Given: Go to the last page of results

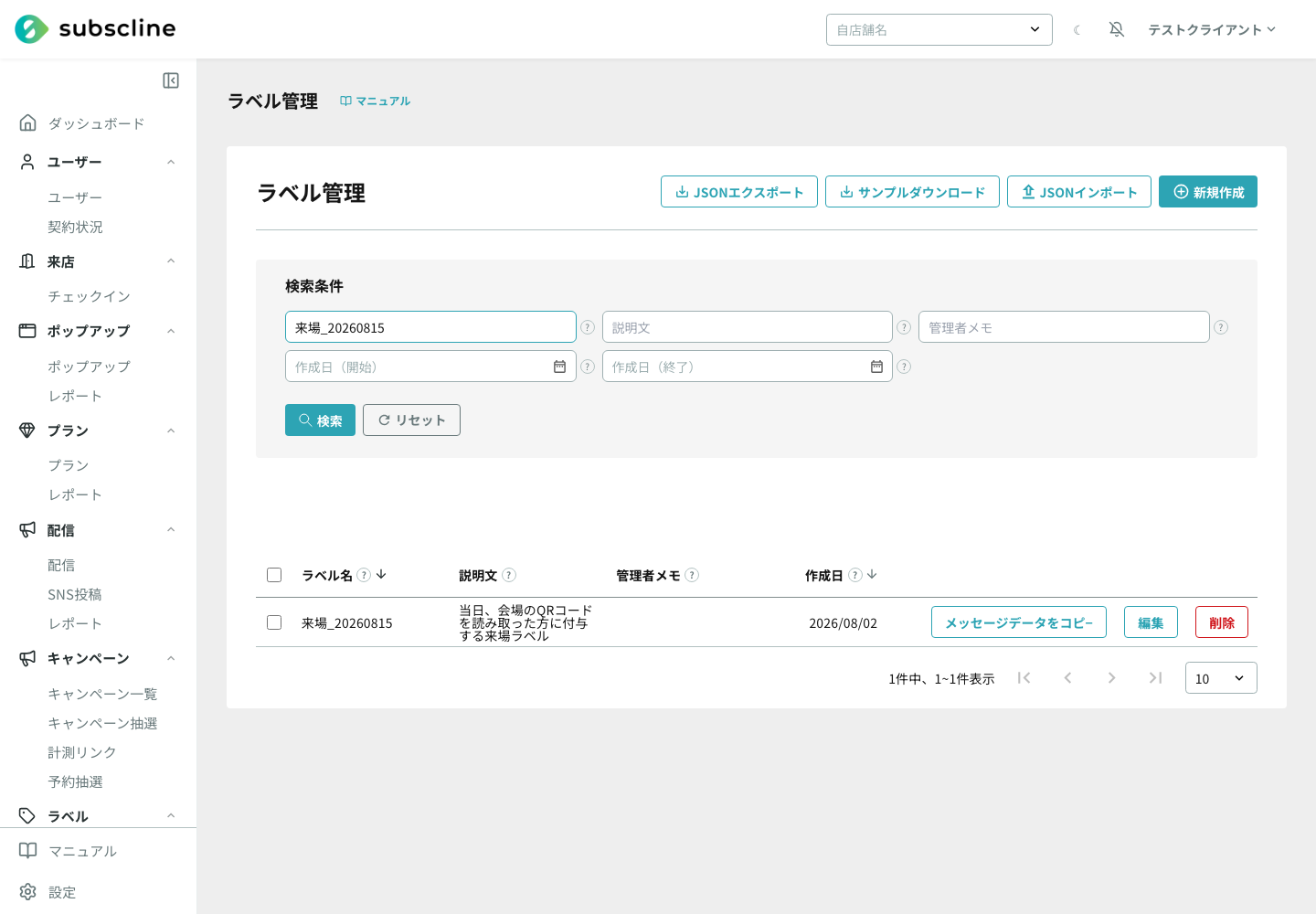Looking at the screenshot, I should click(x=1155, y=677).
